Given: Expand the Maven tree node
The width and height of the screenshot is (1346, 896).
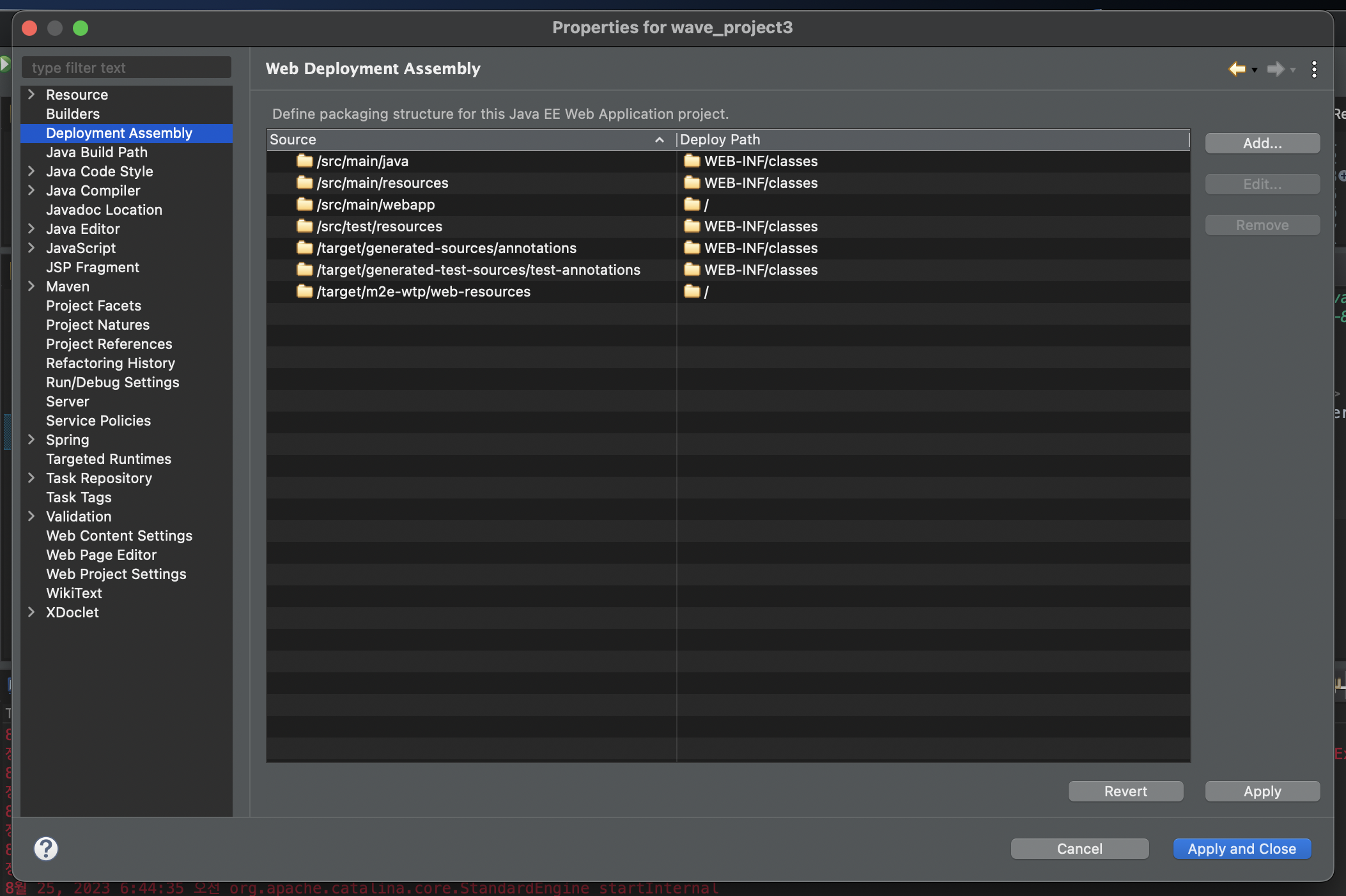Looking at the screenshot, I should pos(31,286).
